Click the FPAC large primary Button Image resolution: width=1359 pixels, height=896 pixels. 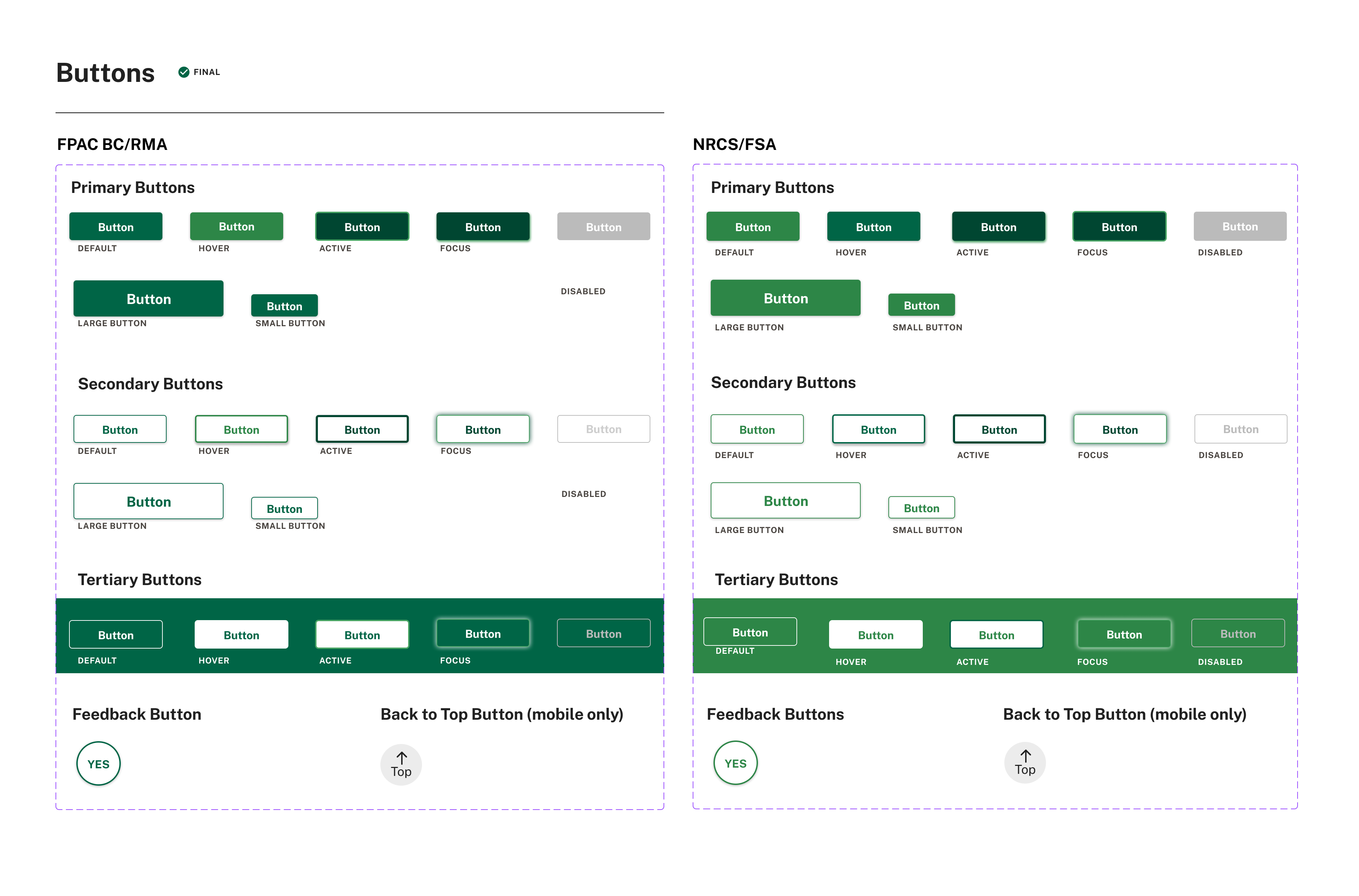click(x=149, y=299)
